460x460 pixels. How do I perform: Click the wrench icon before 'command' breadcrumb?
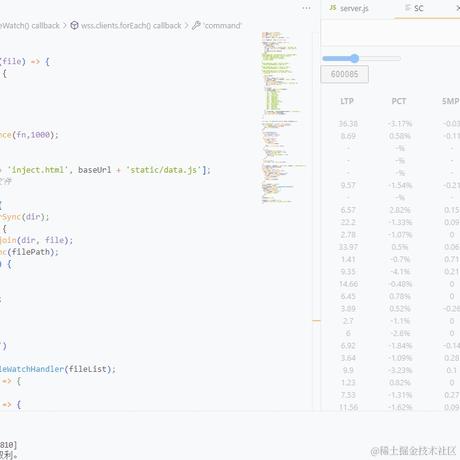tap(196, 25)
